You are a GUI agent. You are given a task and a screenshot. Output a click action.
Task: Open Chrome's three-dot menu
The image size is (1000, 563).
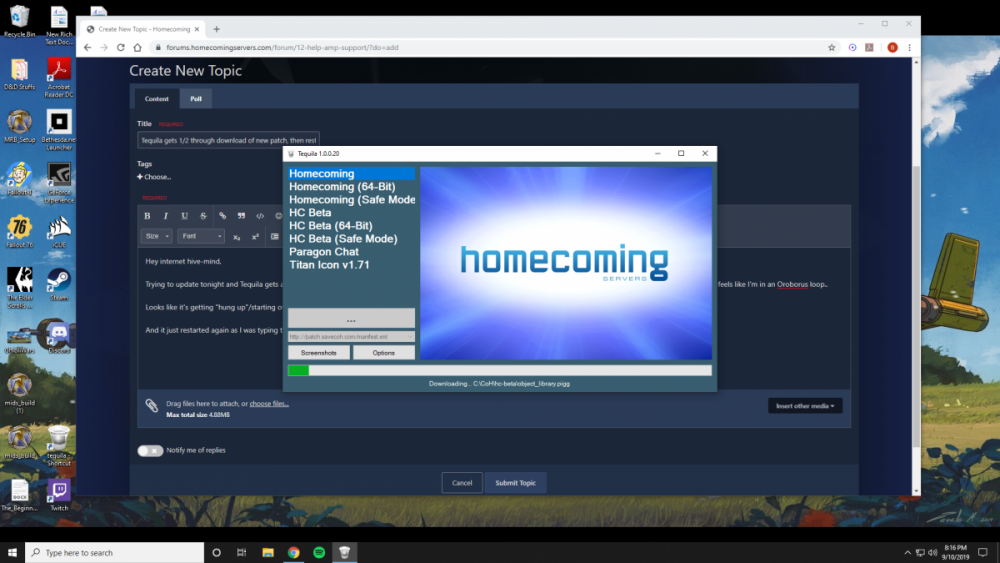909,47
